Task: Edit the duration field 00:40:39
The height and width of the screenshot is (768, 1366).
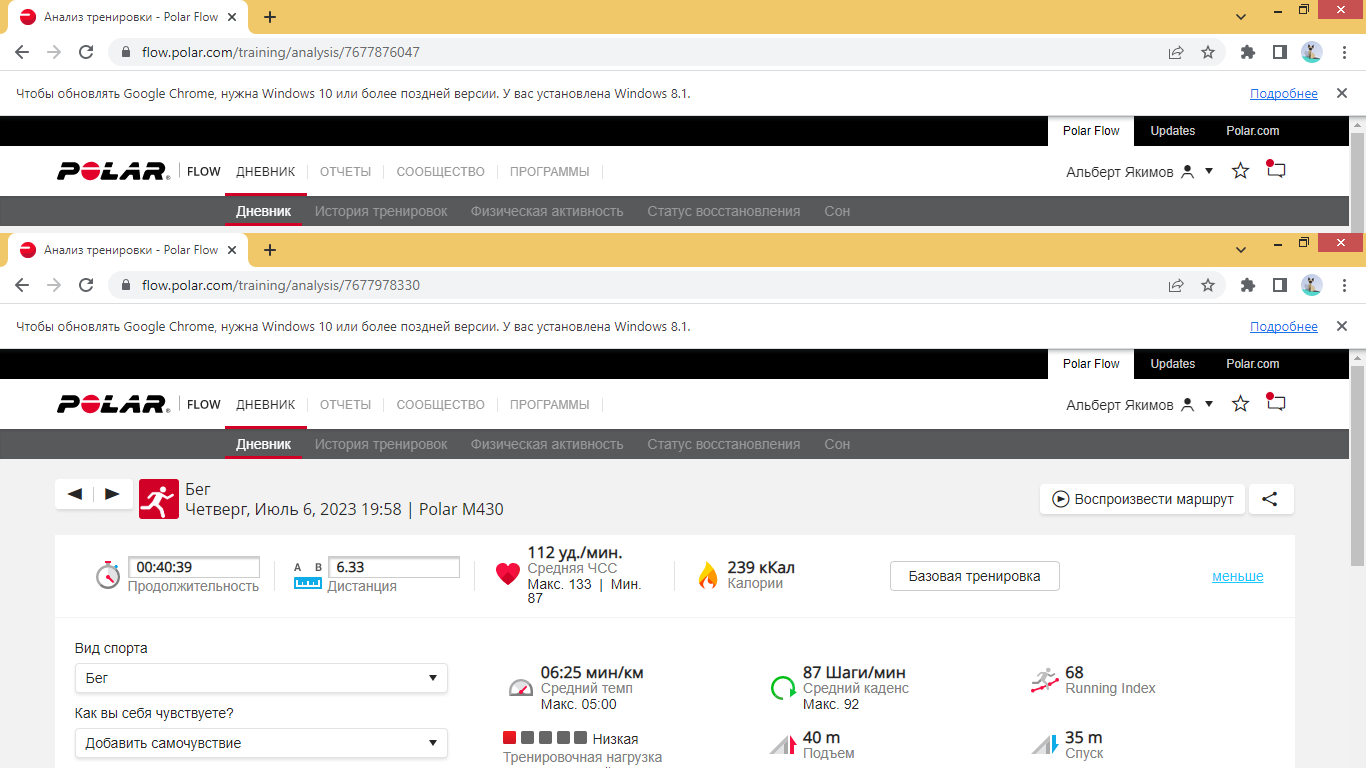Action: (194, 567)
